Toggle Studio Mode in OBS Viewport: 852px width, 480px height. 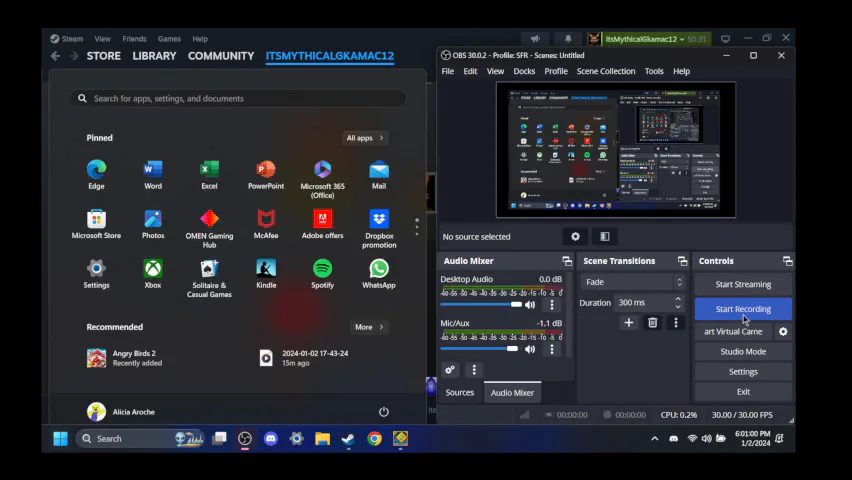coord(743,352)
